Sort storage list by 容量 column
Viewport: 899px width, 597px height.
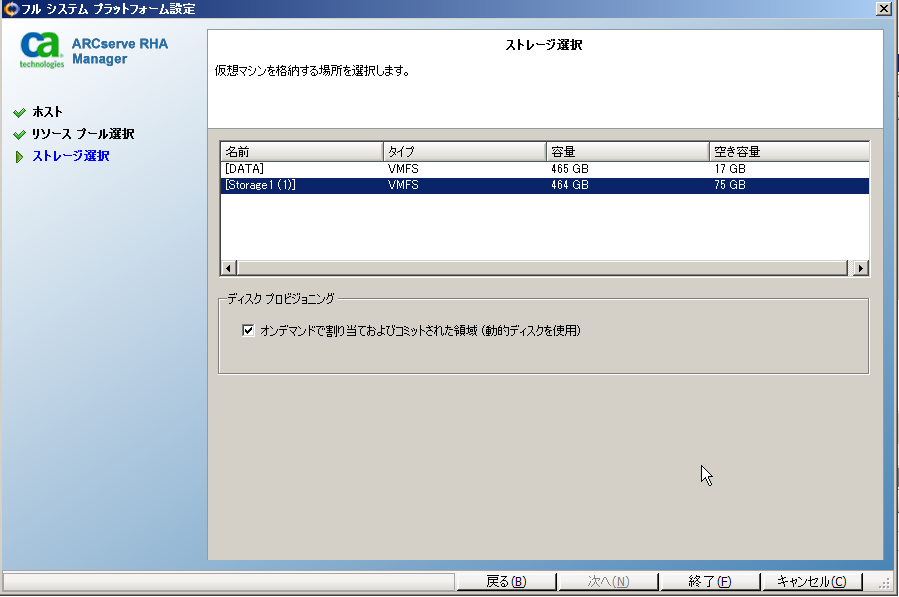tap(627, 151)
